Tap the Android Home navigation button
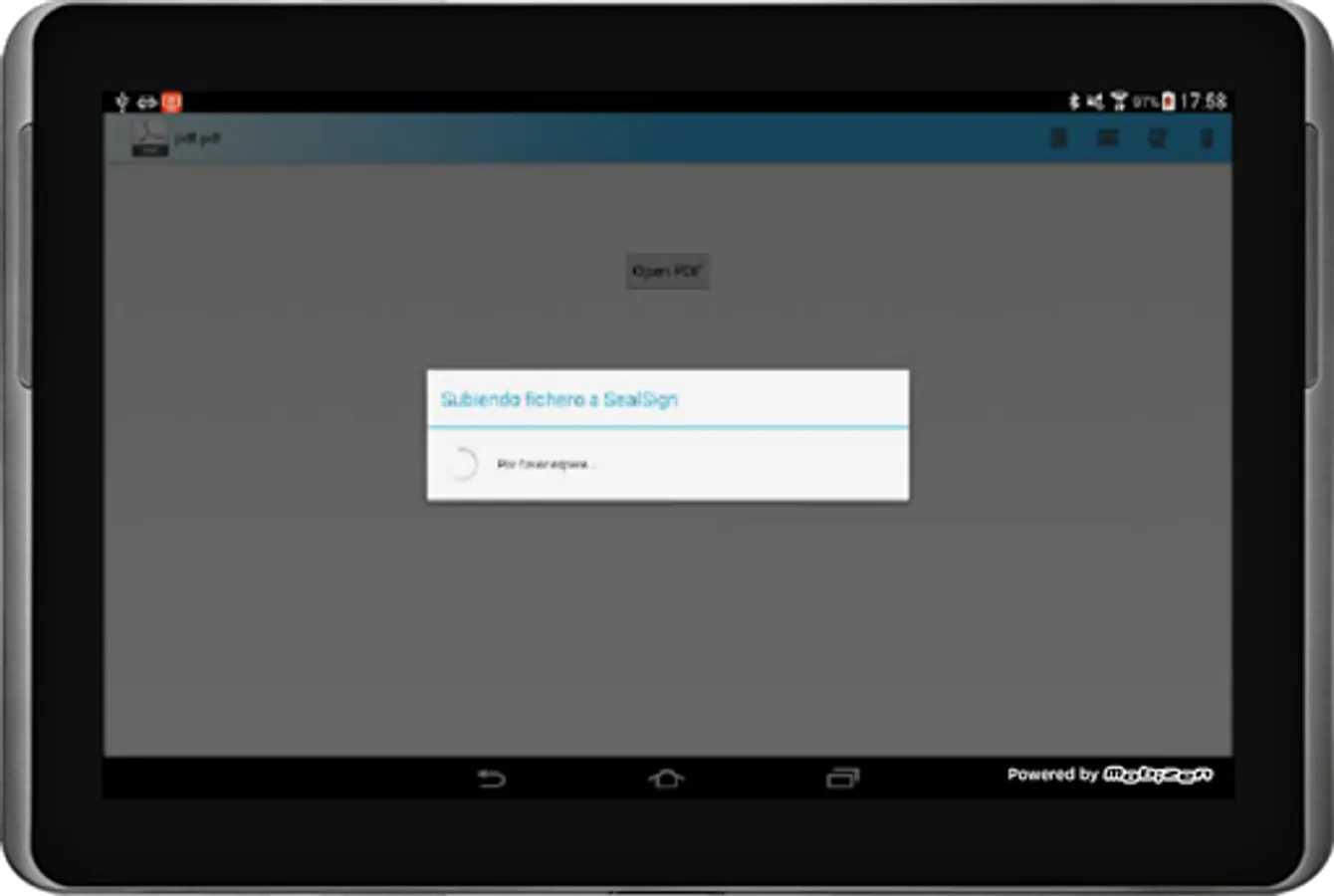 [x=666, y=778]
